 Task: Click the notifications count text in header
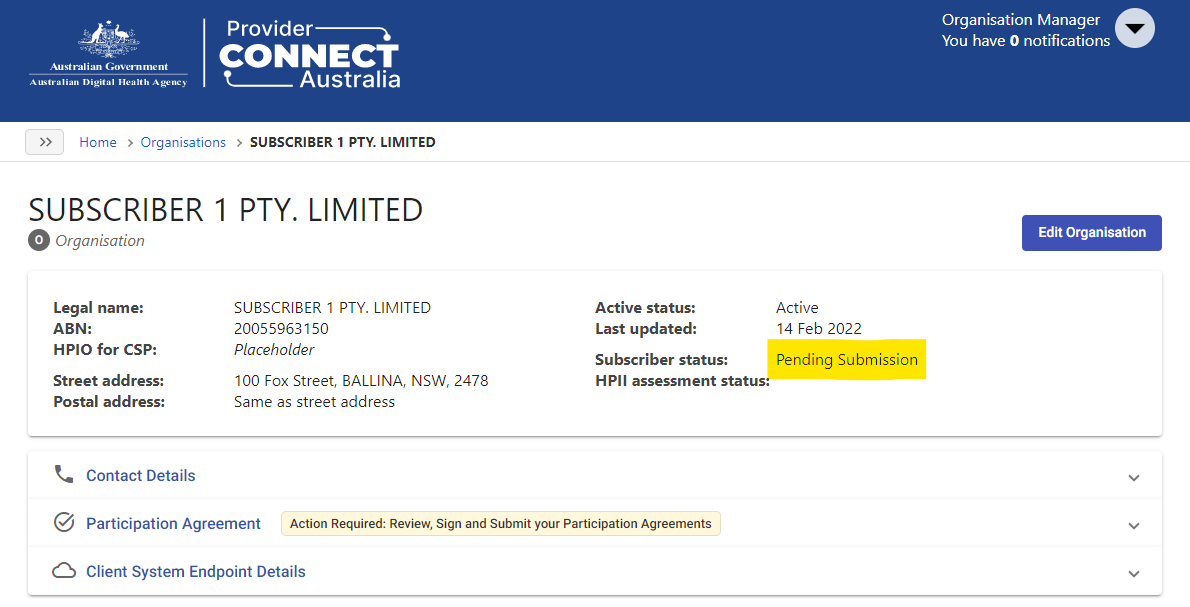coord(1025,41)
